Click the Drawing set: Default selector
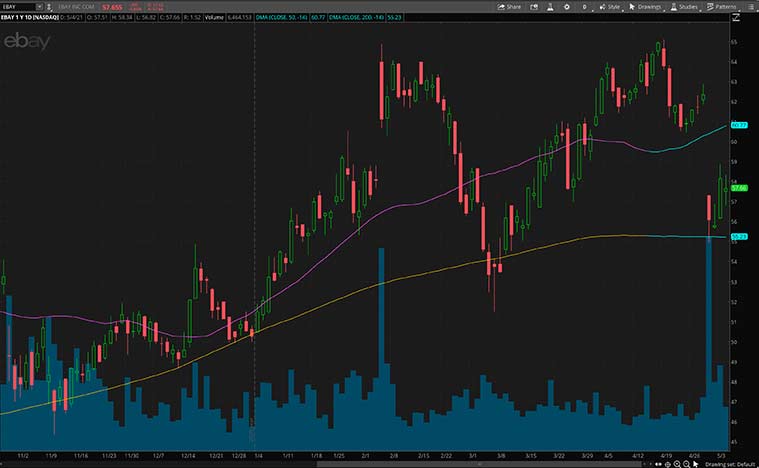Image resolution: width=759 pixels, height=468 pixels. (725, 463)
